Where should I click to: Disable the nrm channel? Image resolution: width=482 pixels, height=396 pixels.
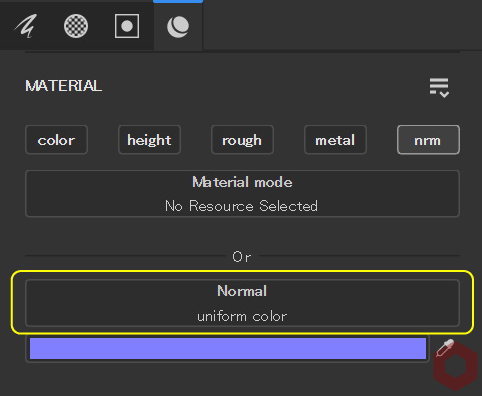click(x=428, y=140)
